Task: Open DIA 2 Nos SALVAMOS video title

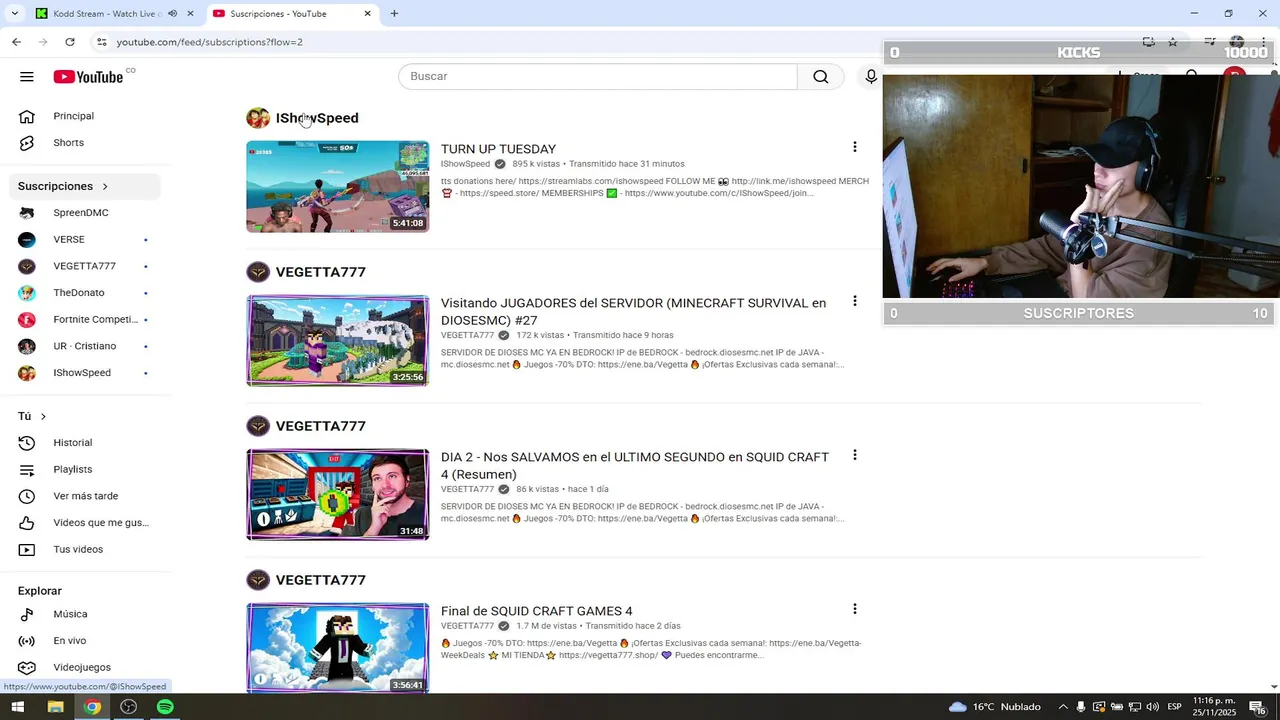Action: click(635, 465)
